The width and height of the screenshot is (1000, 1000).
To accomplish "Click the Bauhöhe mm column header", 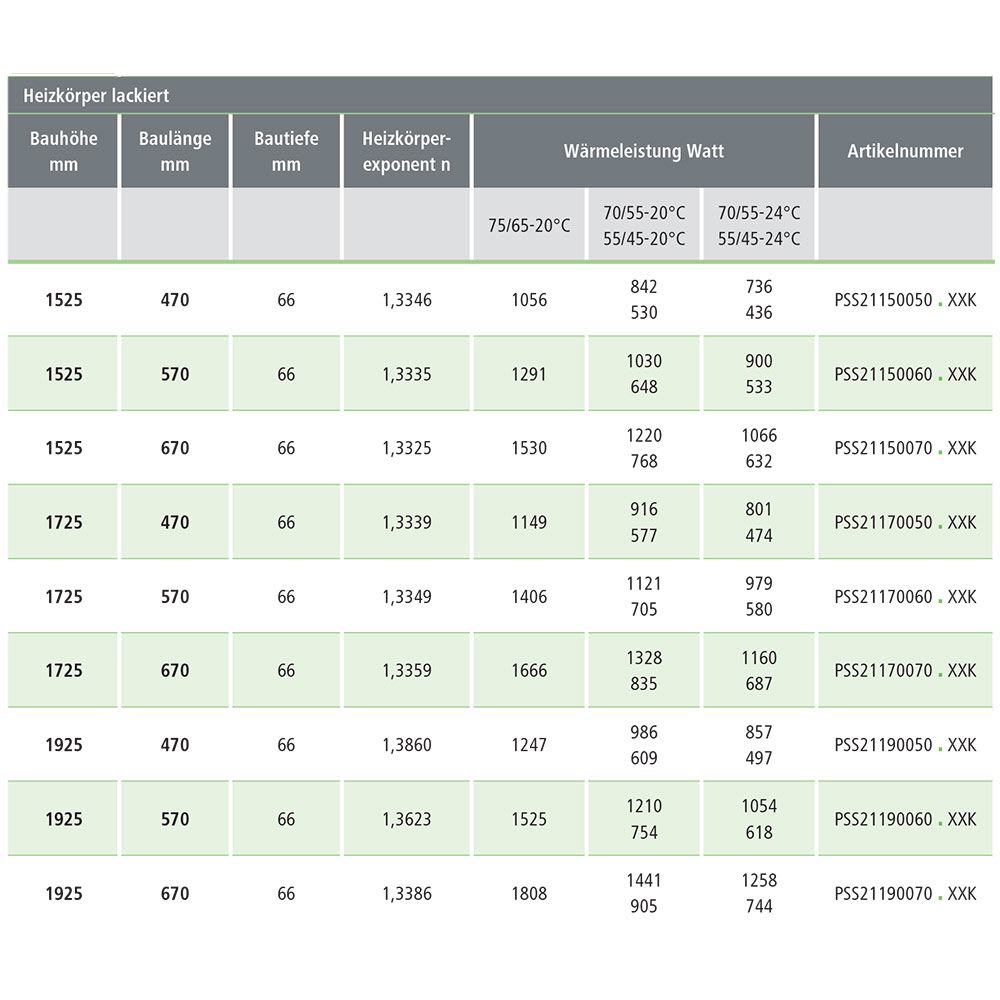I will pyautogui.click(x=63, y=151).
